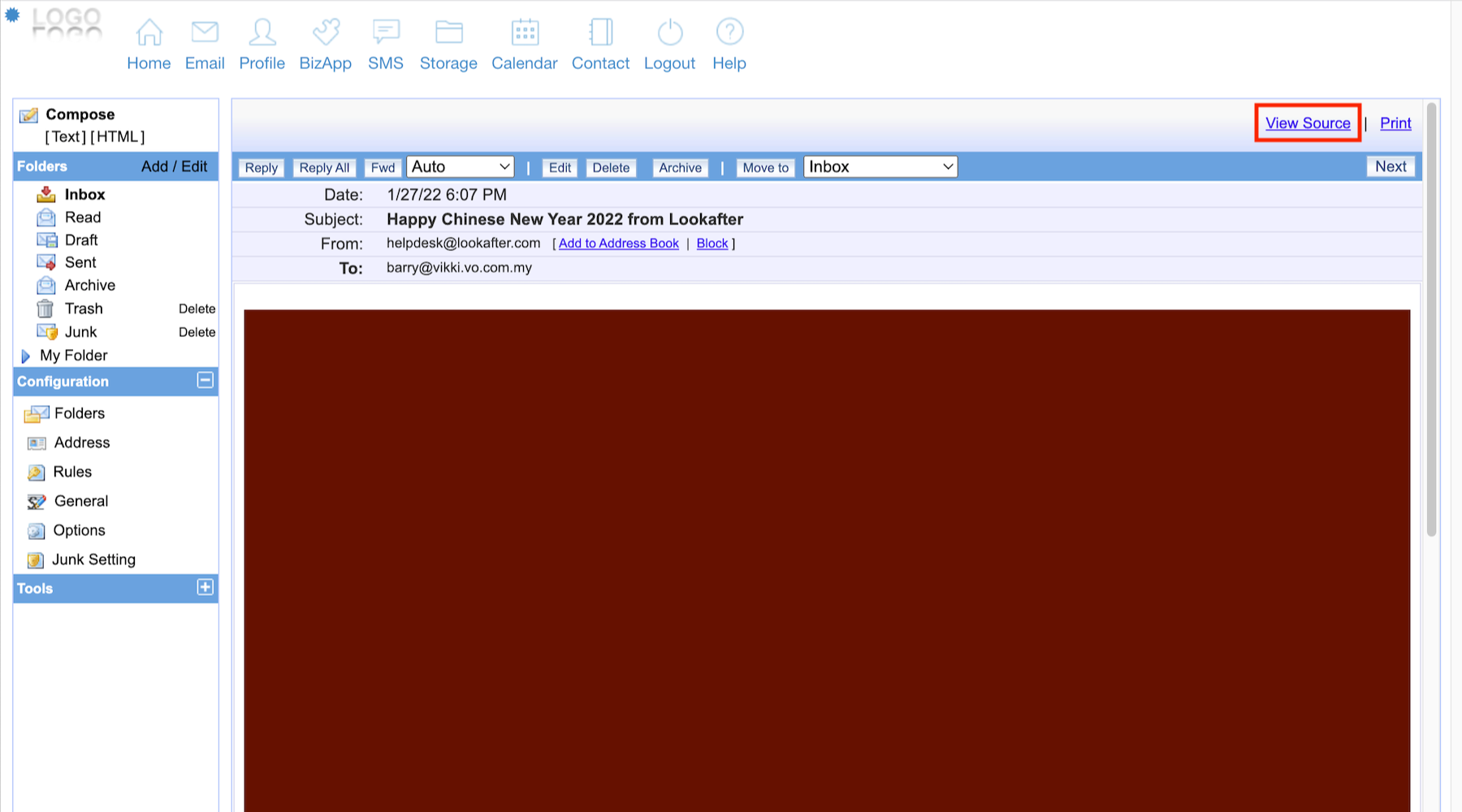Click the Profile person icon

coord(262,32)
